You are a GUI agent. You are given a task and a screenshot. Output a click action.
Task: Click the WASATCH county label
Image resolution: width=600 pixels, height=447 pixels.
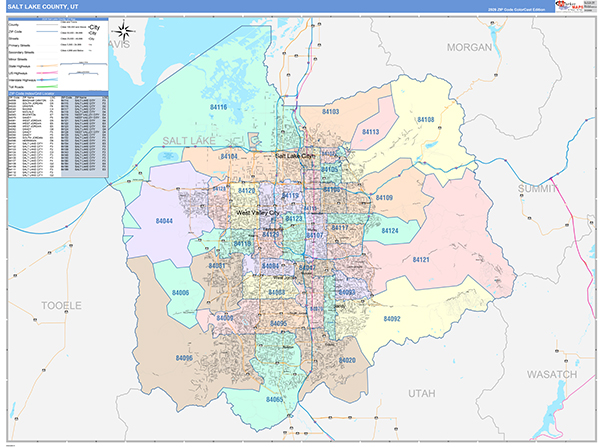pyautogui.click(x=552, y=374)
